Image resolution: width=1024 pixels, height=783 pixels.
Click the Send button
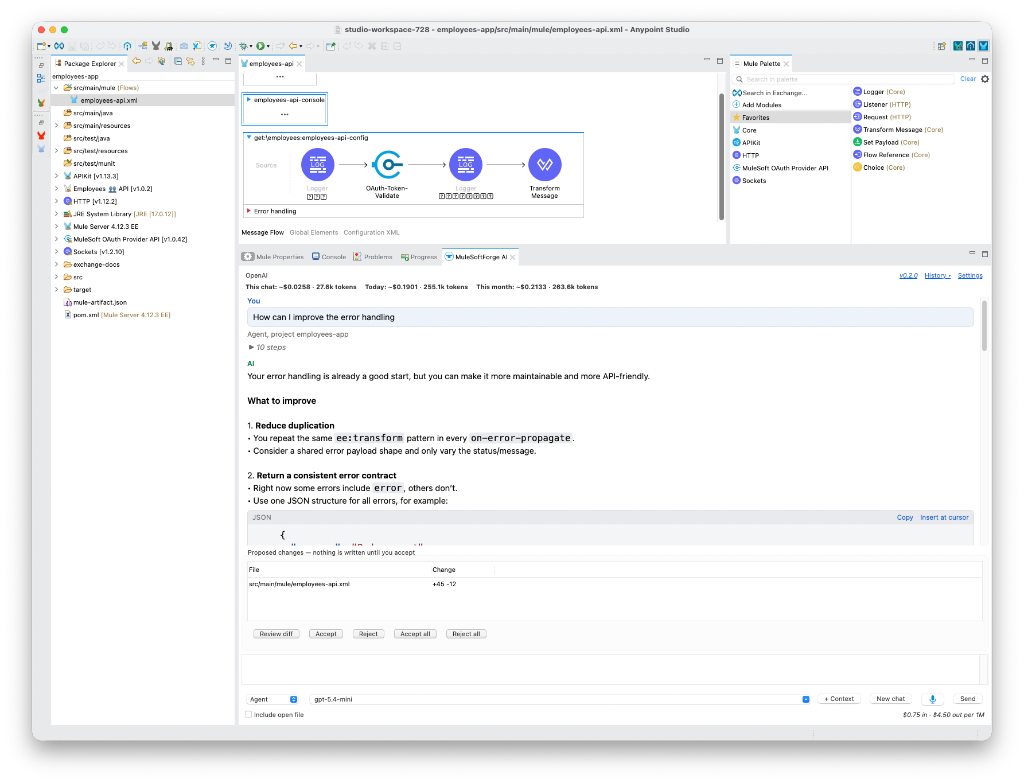(x=968, y=699)
